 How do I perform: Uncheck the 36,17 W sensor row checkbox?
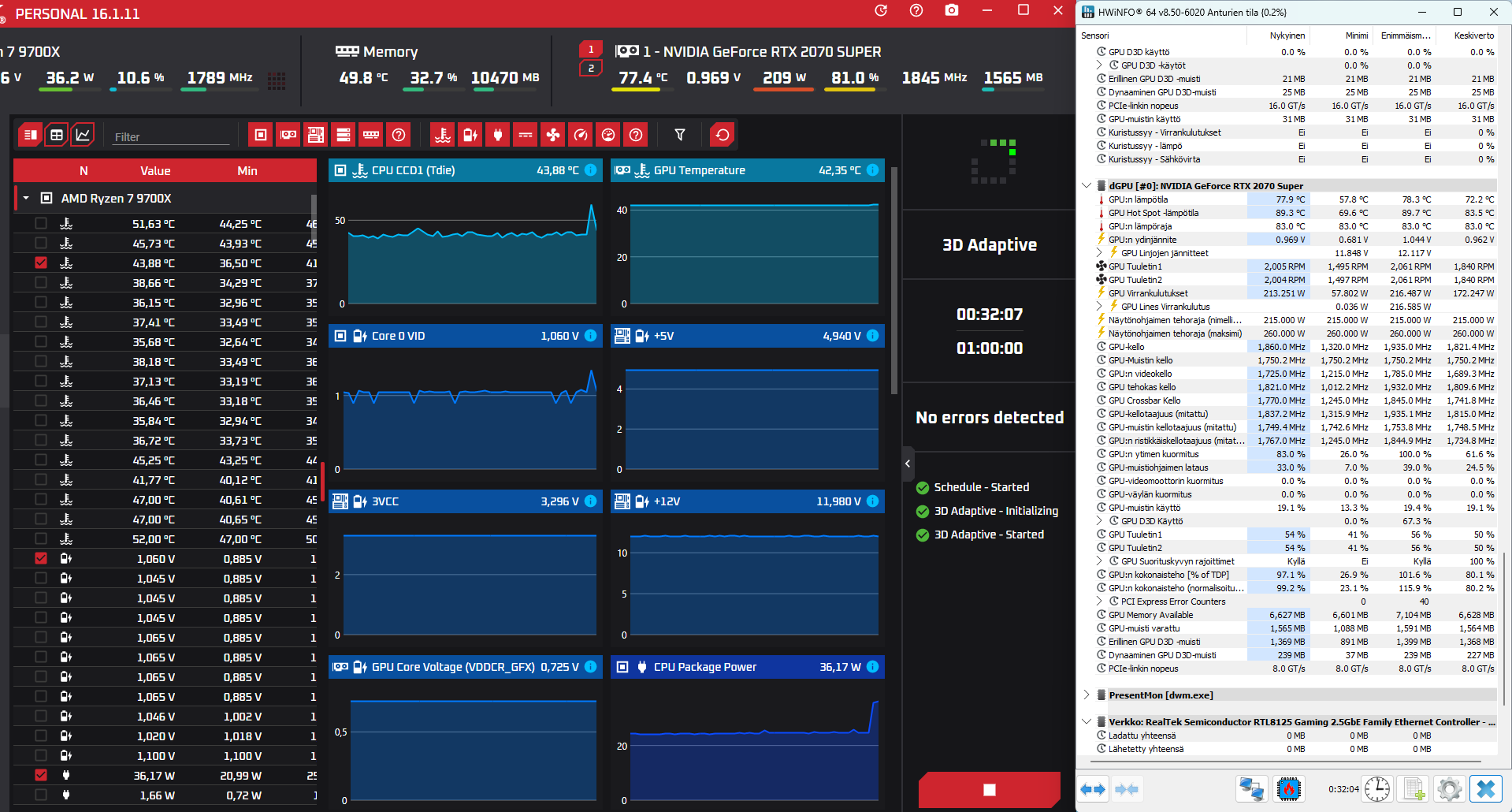[41, 775]
